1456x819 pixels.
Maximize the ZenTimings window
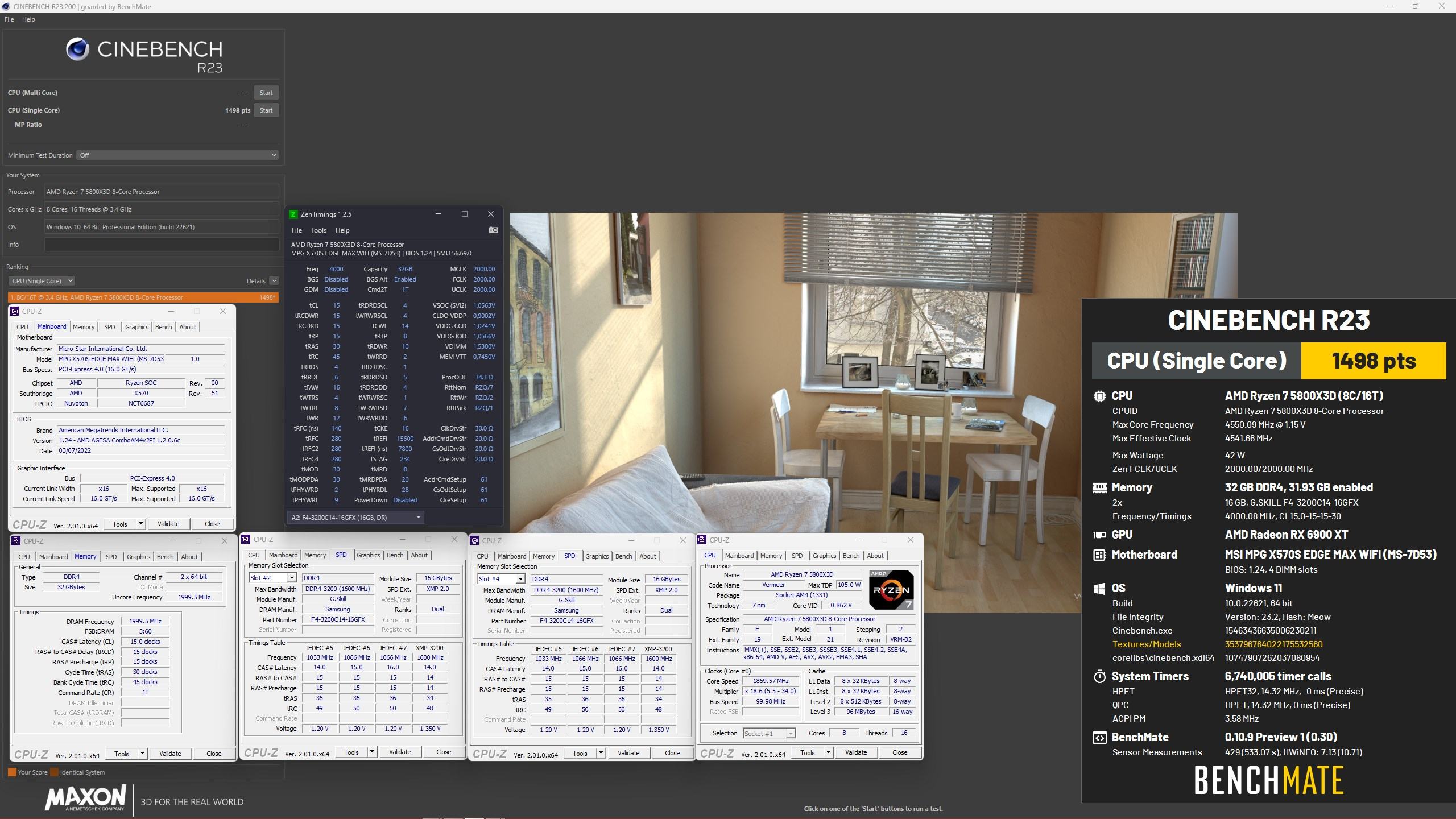(x=464, y=214)
